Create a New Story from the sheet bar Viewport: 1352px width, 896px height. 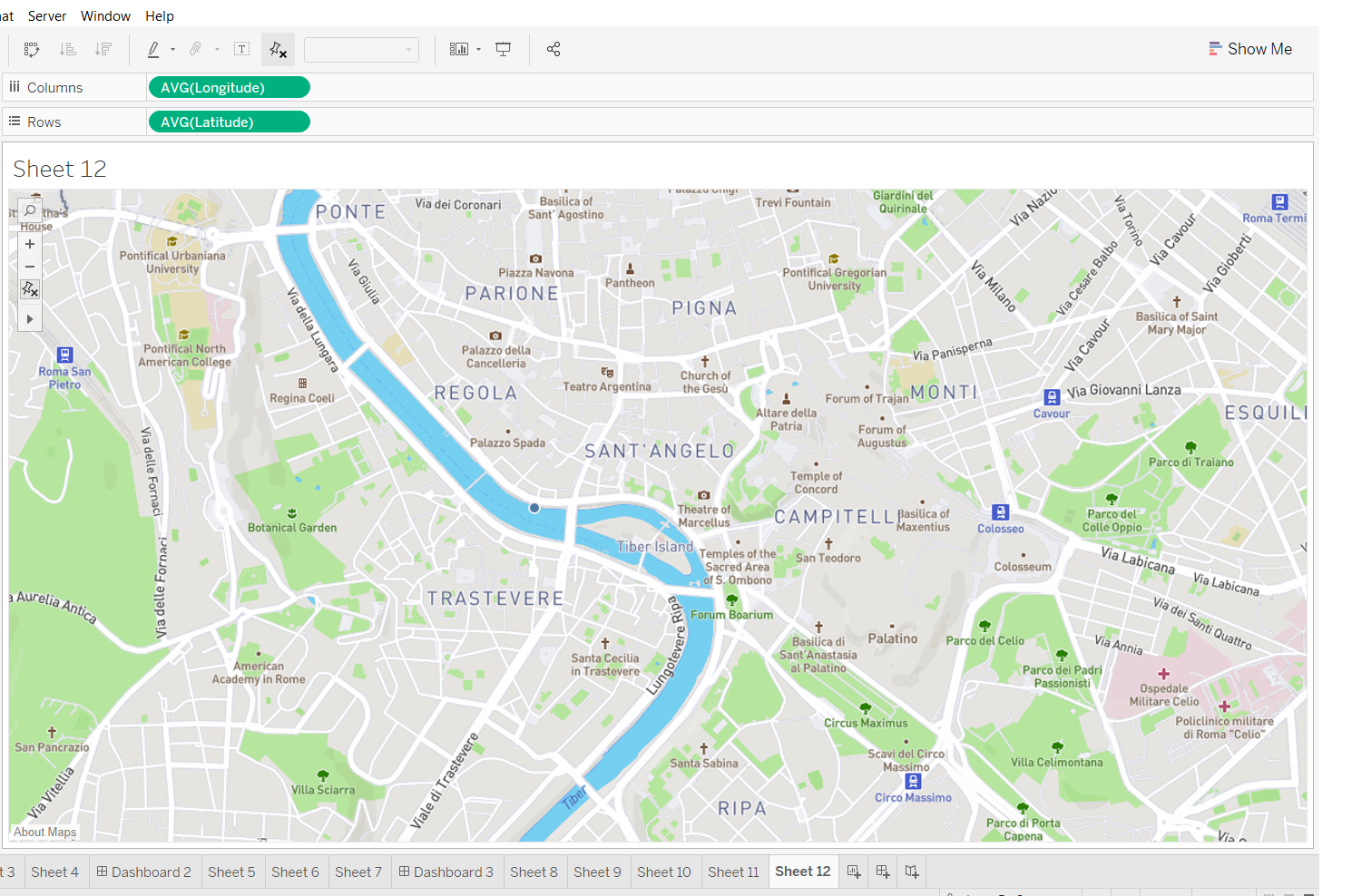(x=912, y=872)
